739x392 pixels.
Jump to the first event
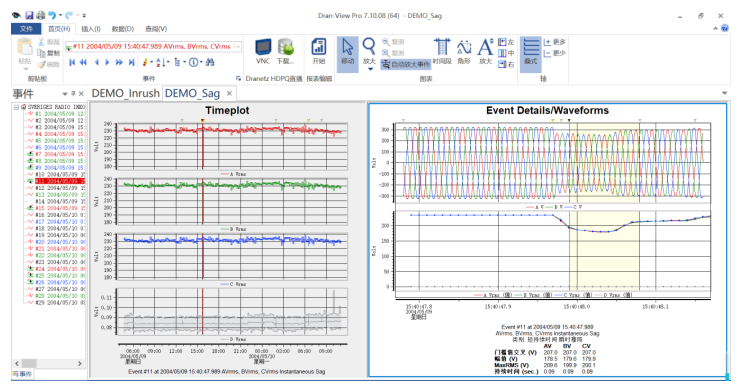pos(72,62)
